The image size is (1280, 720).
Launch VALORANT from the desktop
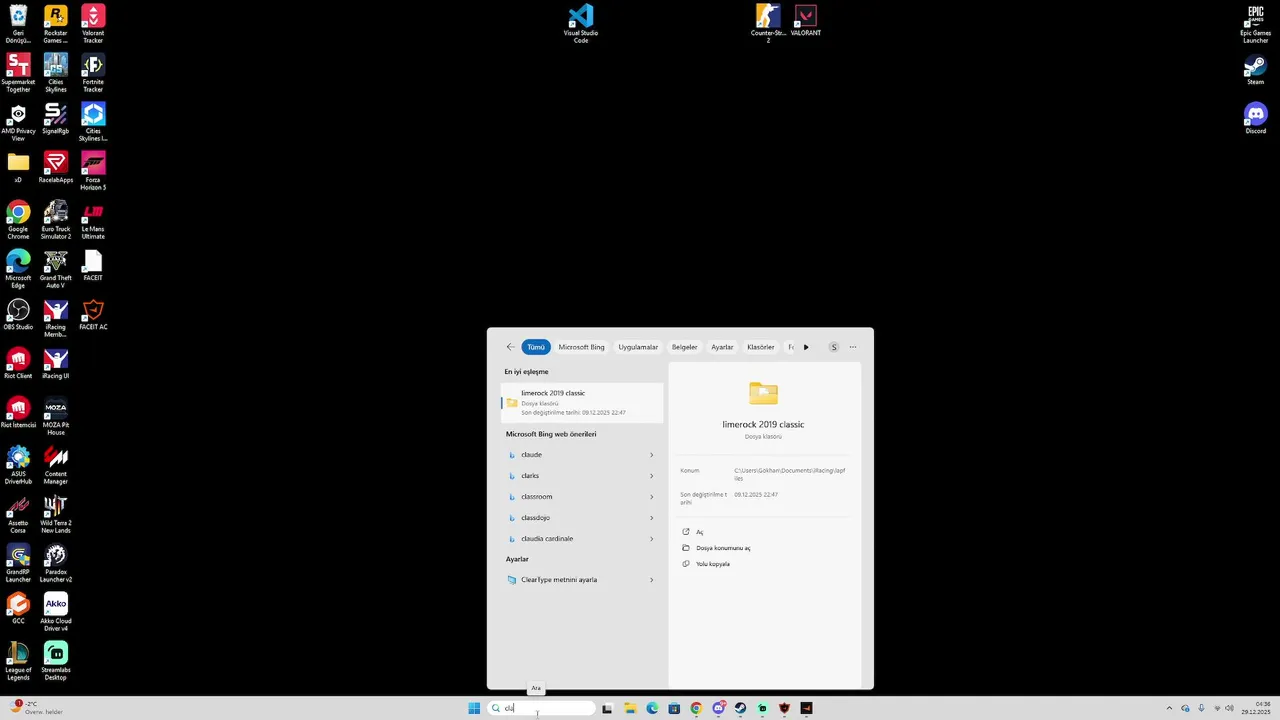click(x=805, y=20)
